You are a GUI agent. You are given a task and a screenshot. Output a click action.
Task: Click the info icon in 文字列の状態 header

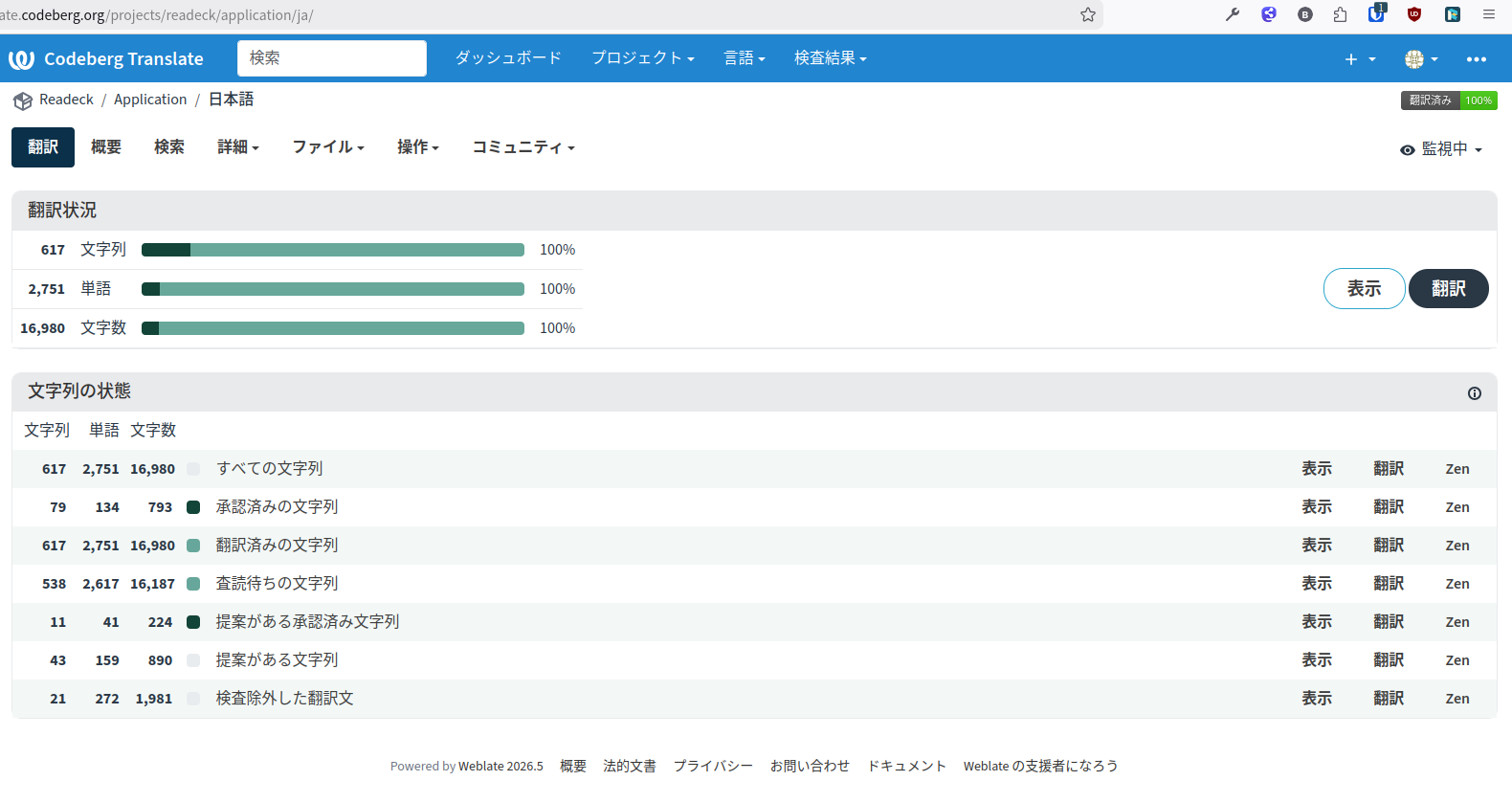pos(1475,393)
